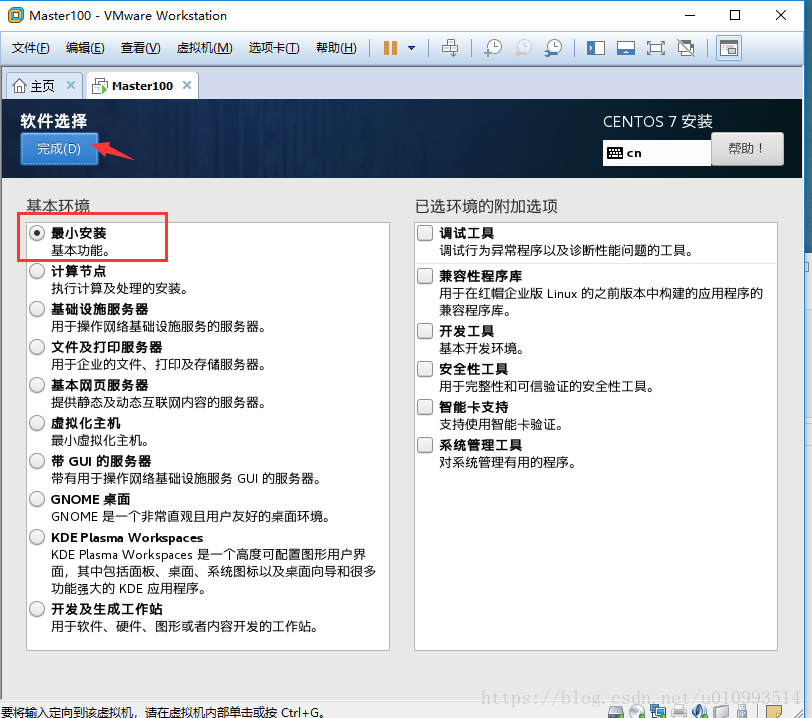Open the 帮助(H) menu
Screen dimensions: 812x718
[336, 48]
